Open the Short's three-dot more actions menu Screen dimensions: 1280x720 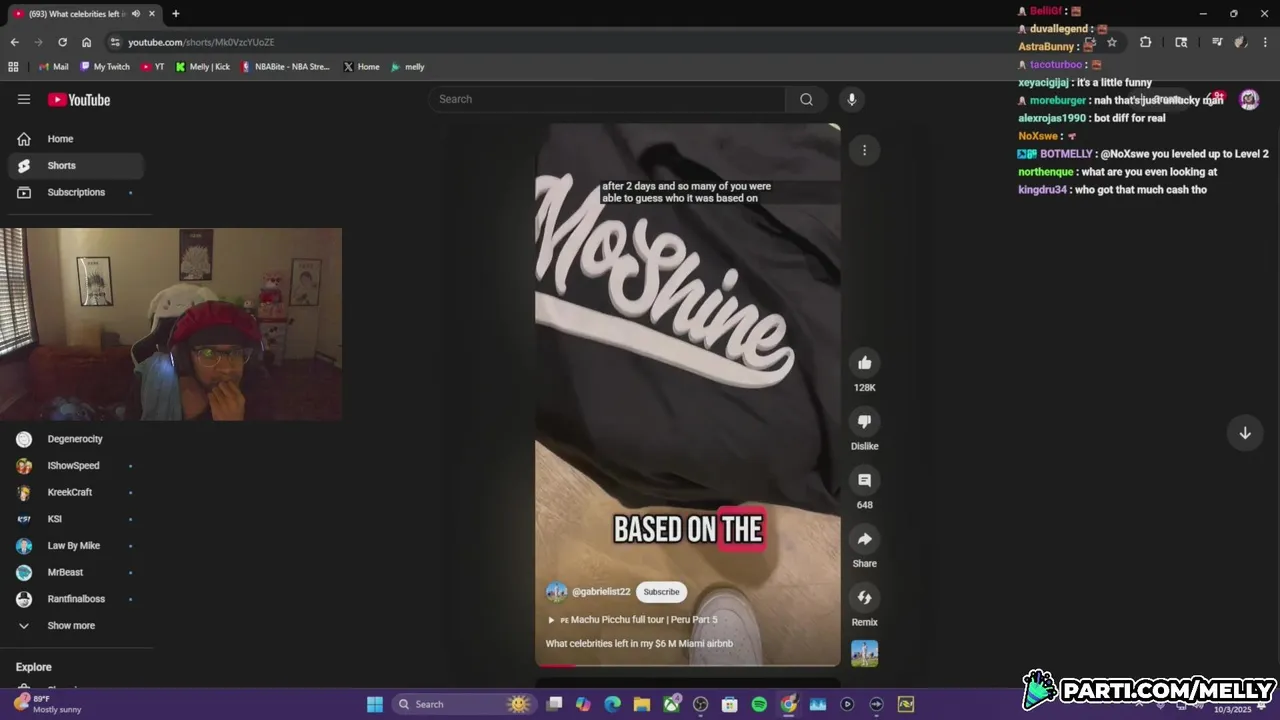click(864, 150)
